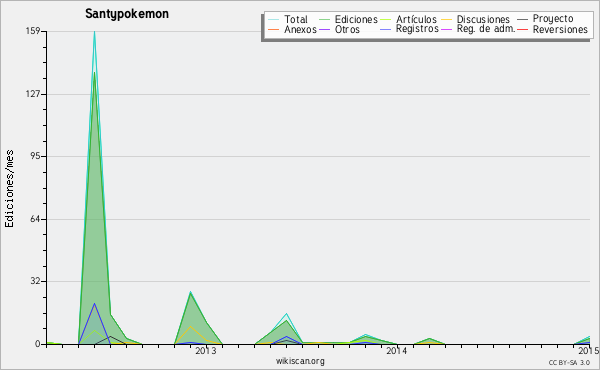This screenshot has width=600, height=370.
Task: Click the y-axis value 127
Action: pos(33,94)
